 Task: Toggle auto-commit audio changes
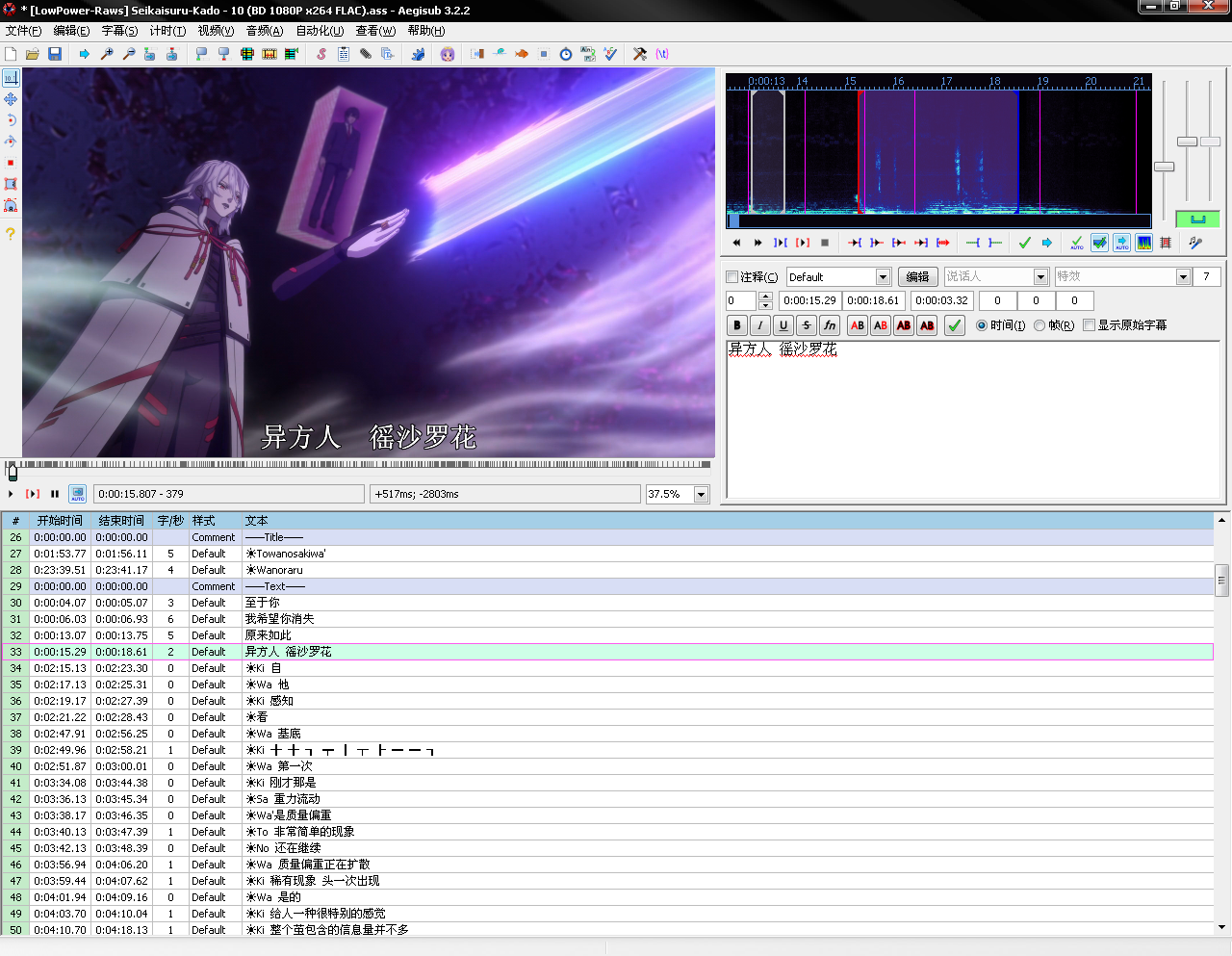click(1077, 243)
